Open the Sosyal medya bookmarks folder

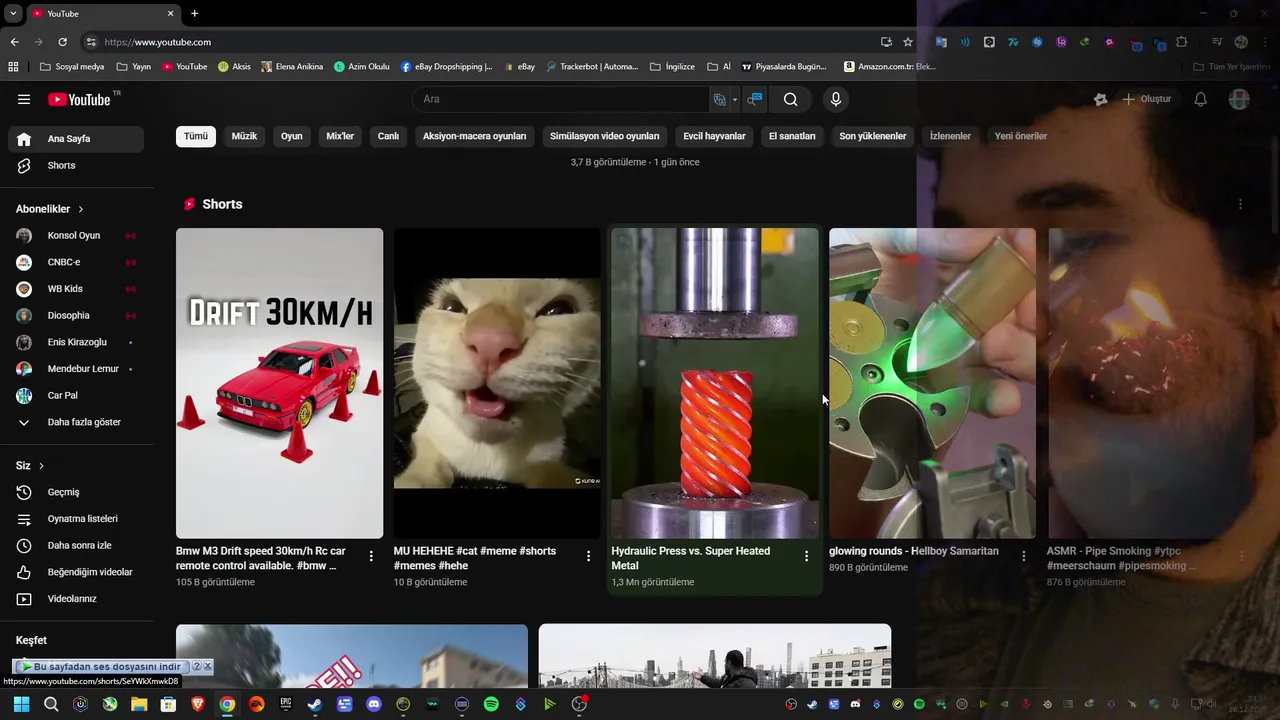click(72, 67)
